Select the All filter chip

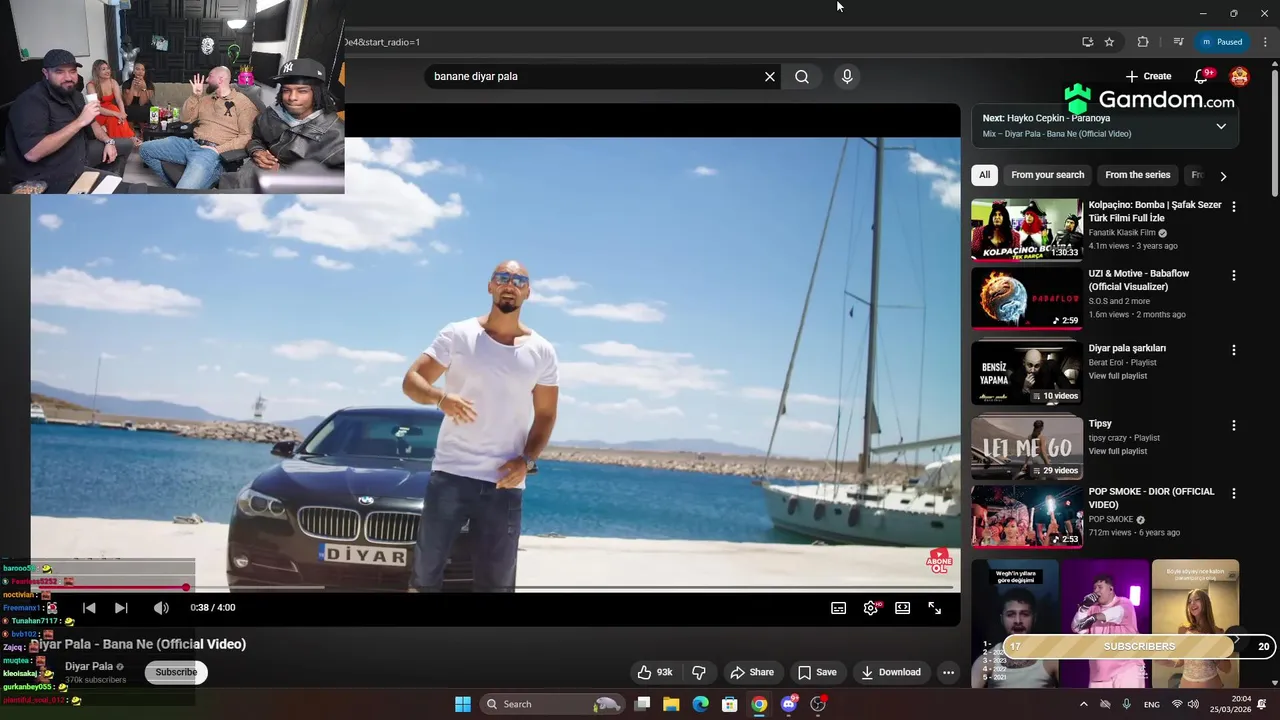(984, 175)
